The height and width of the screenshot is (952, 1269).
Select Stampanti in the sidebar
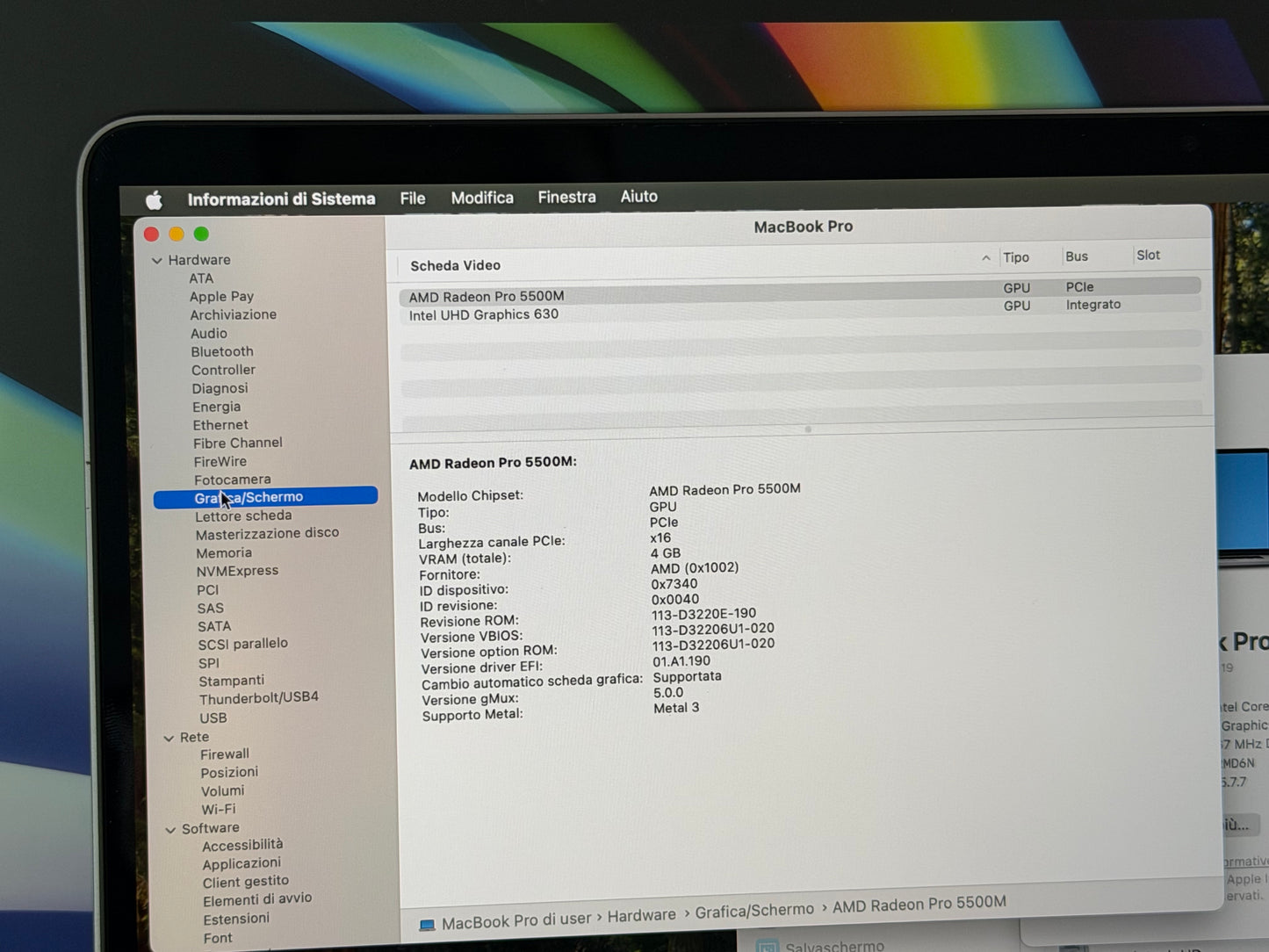tap(231, 681)
